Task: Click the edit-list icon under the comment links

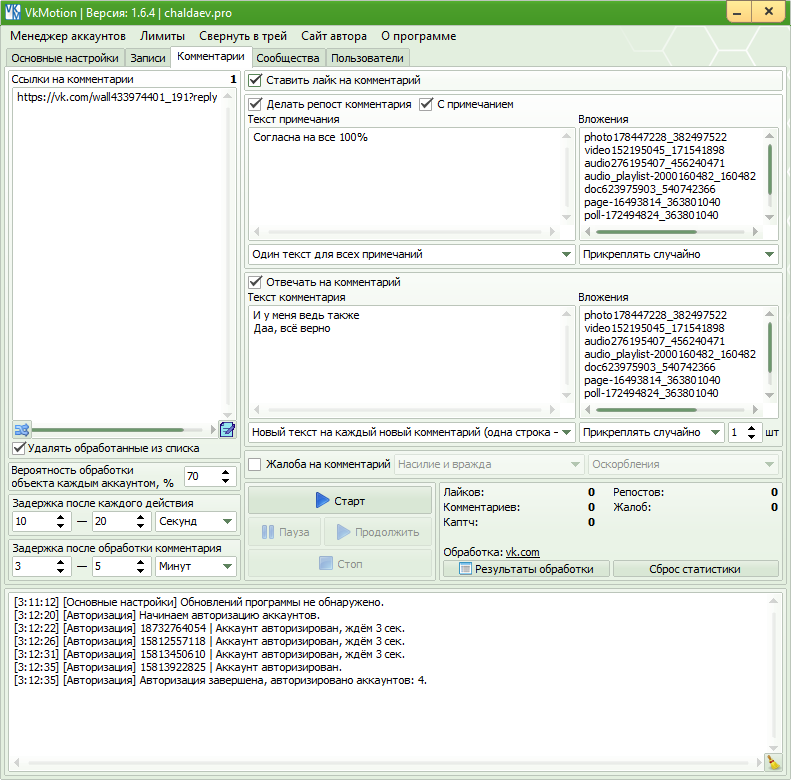Action: (x=227, y=429)
